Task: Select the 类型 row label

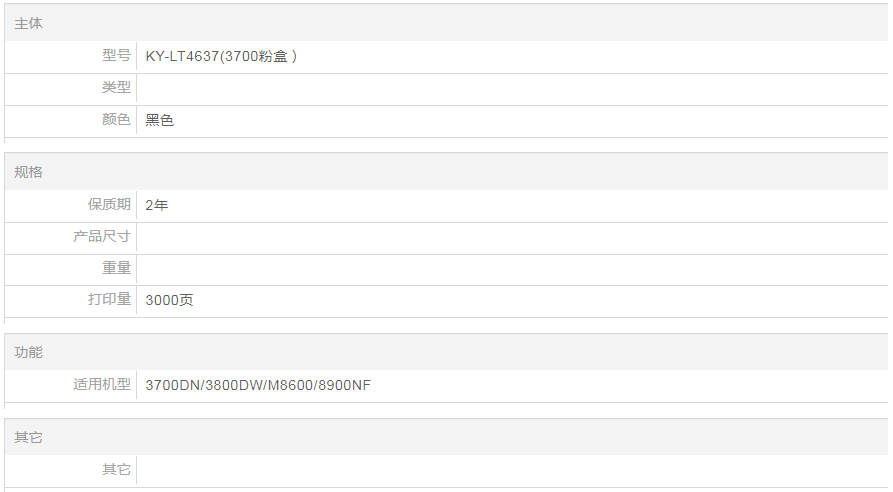Action: pos(116,88)
